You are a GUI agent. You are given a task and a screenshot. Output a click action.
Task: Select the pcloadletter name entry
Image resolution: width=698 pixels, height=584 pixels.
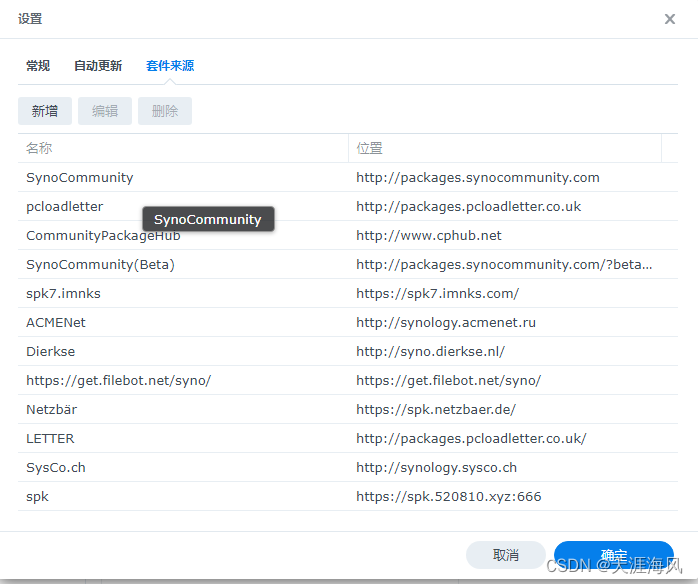pos(65,207)
